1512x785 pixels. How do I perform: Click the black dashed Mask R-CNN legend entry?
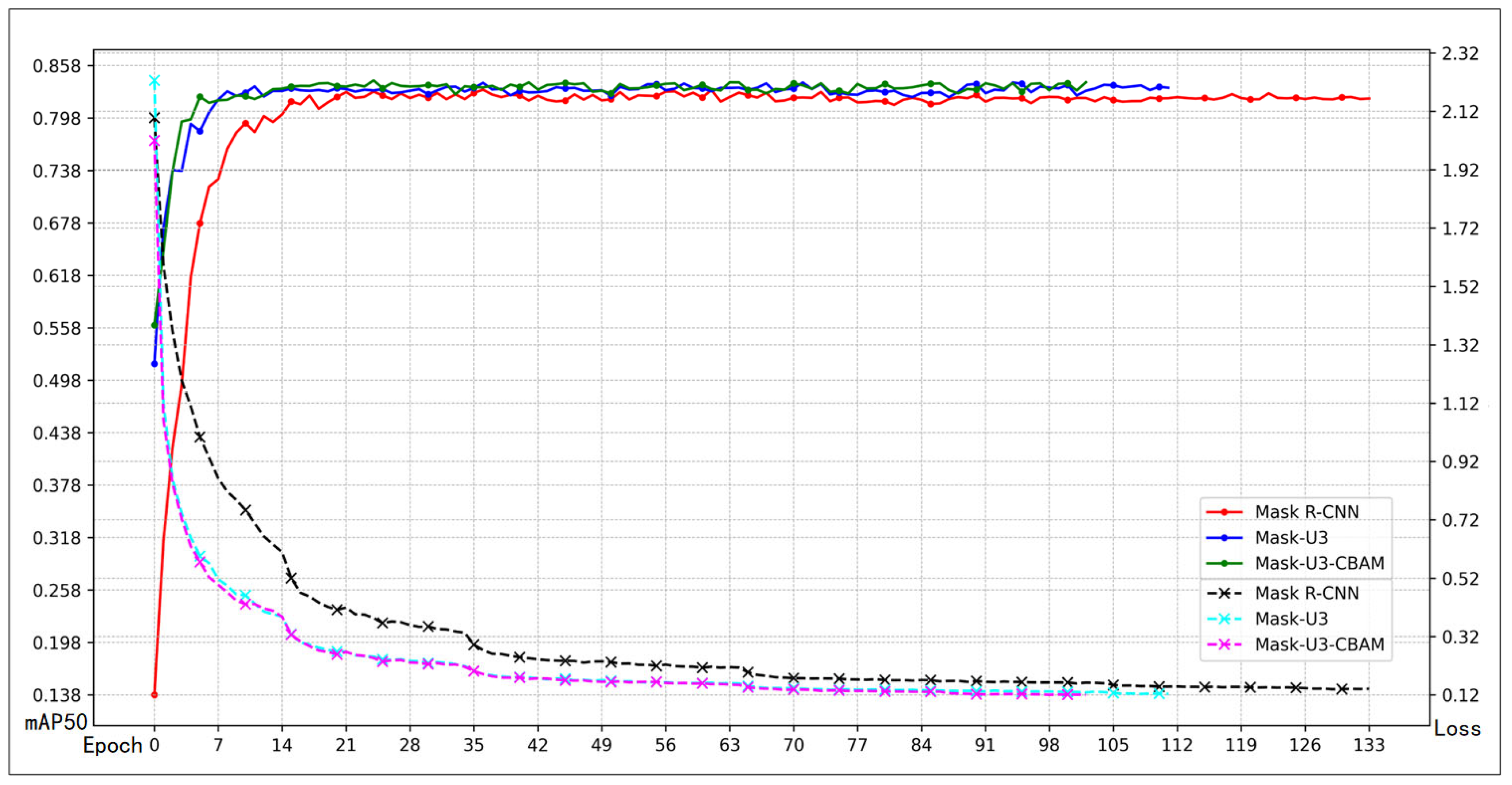pos(1282,593)
